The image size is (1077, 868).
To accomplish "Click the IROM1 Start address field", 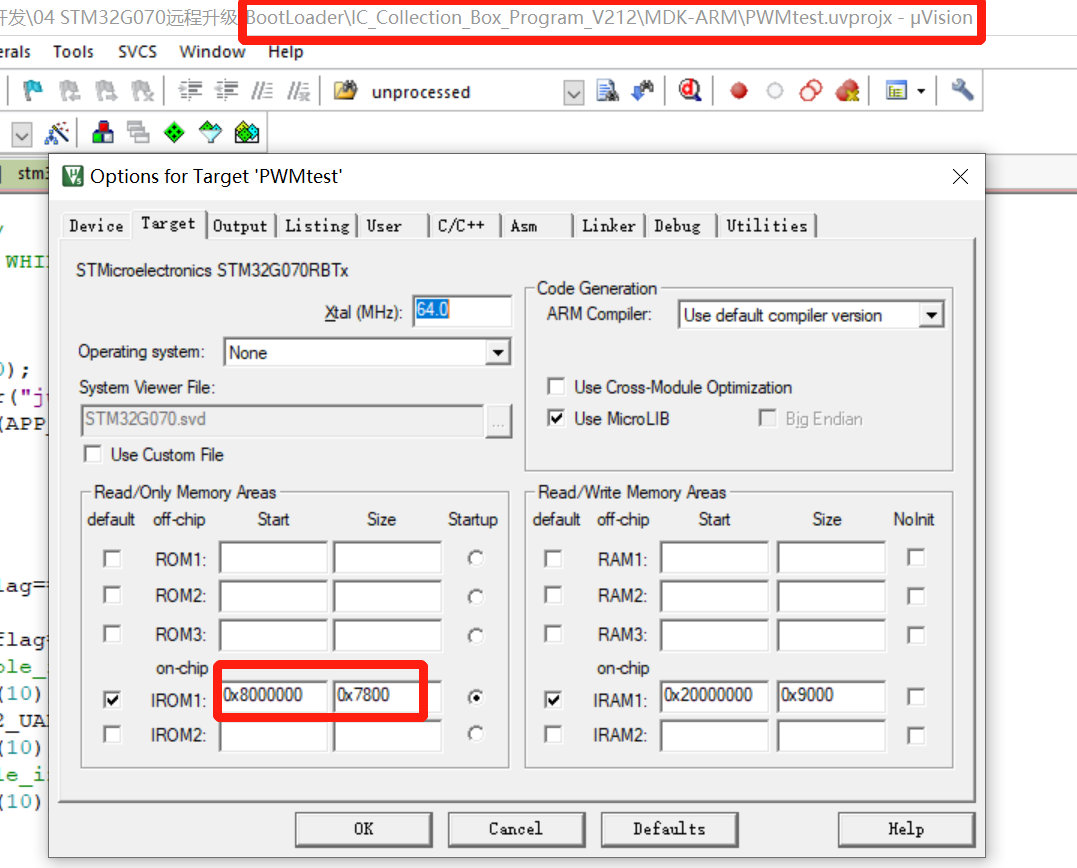I will (273, 696).
